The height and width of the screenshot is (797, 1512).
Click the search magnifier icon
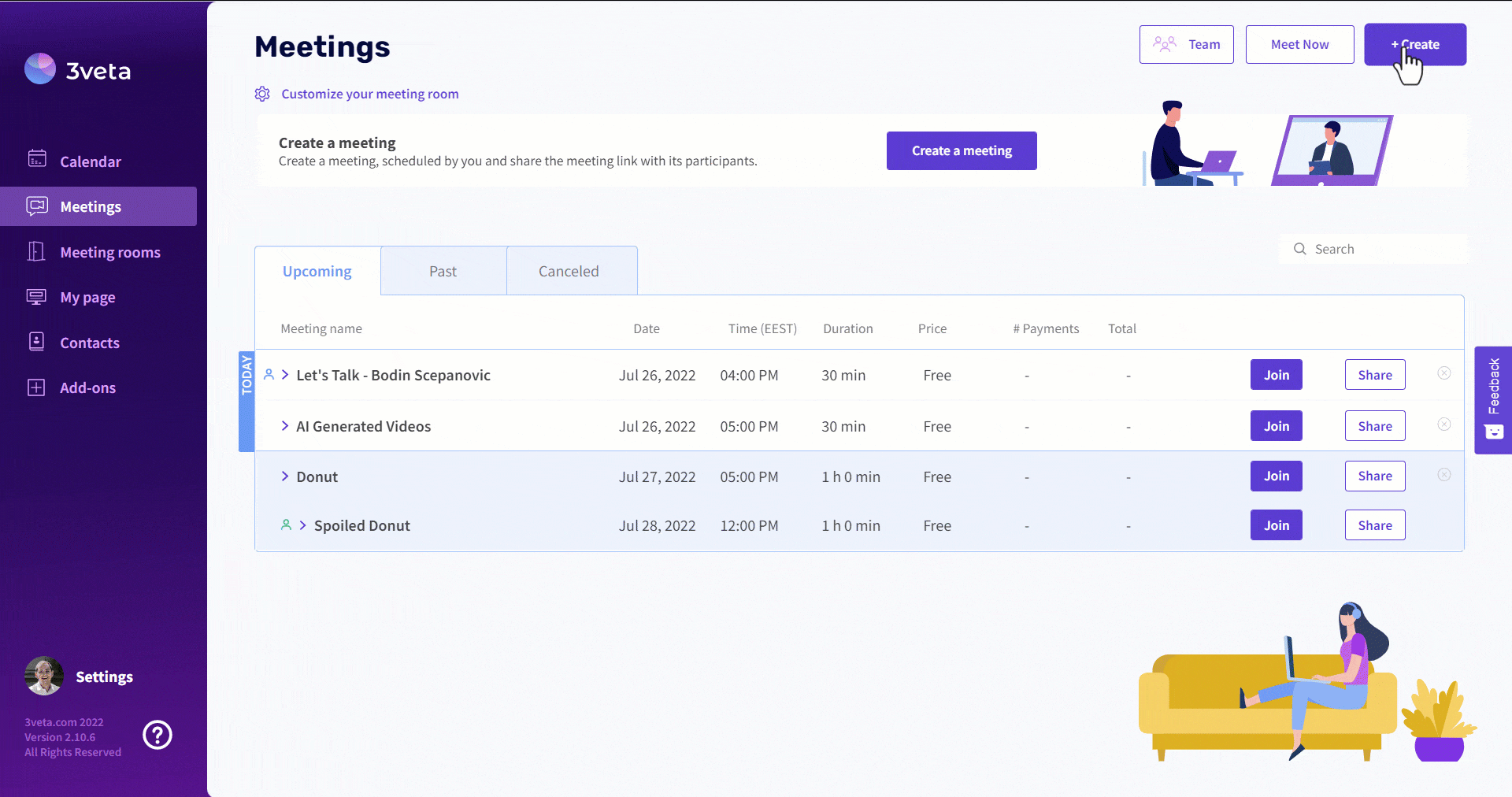pos(1300,249)
